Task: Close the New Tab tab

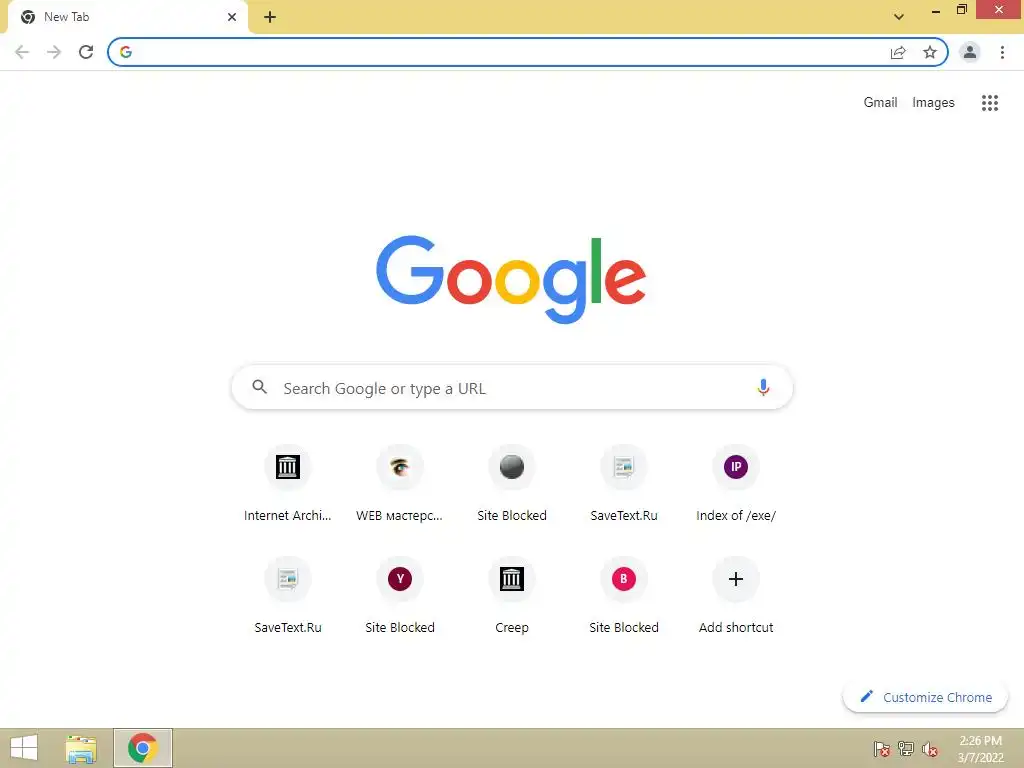Action: pyautogui.click(x=232, y=17)
